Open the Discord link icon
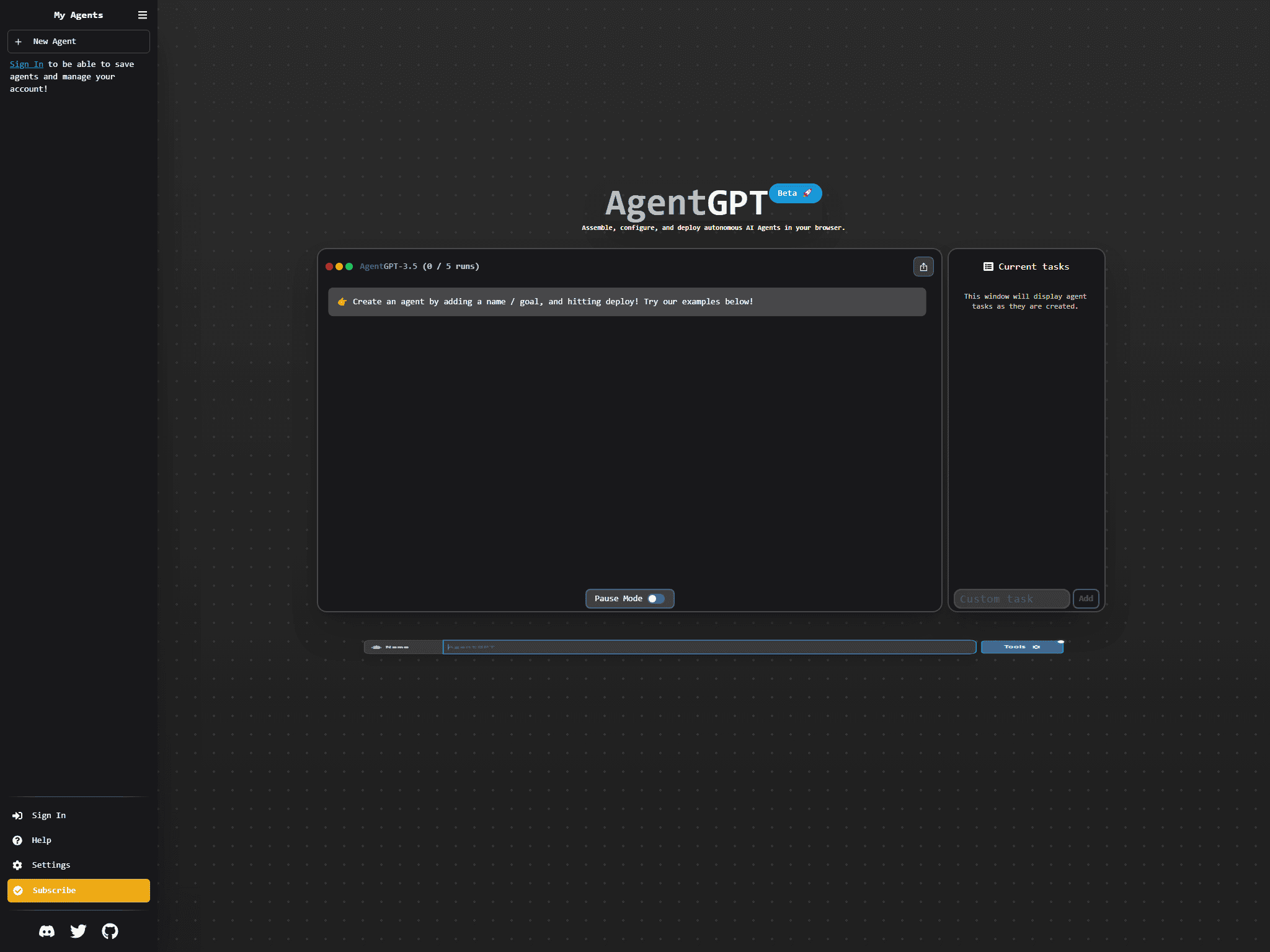This screenshot has height=952, width=1270. [x=47, y=932]
